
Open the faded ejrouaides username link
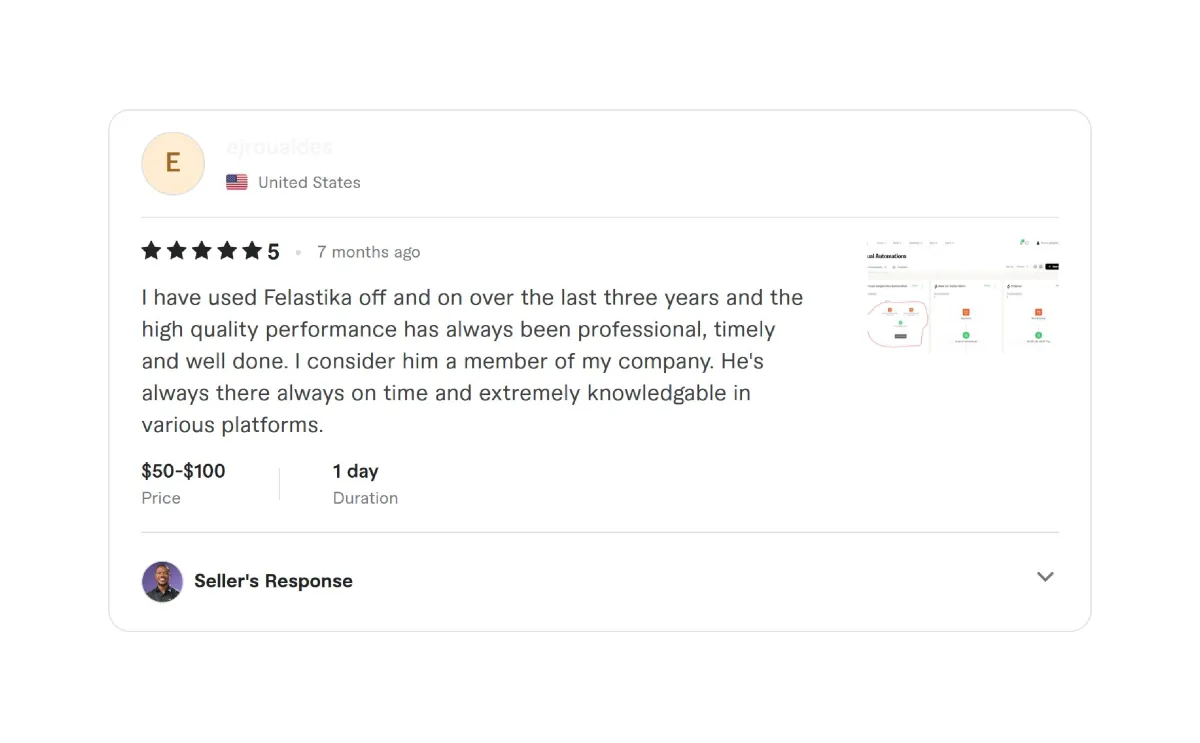(279, 147)
